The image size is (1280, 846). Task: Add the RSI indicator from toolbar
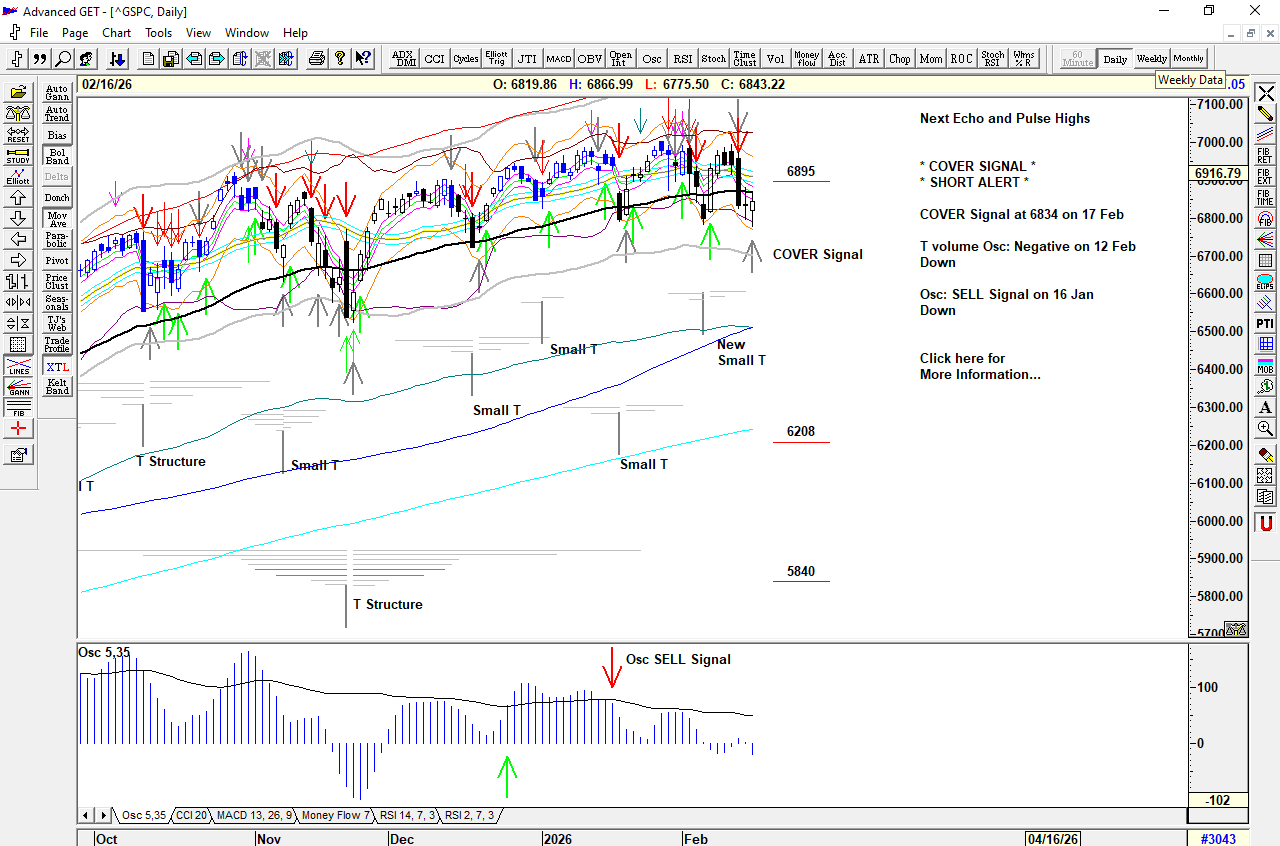click(683, 59)
